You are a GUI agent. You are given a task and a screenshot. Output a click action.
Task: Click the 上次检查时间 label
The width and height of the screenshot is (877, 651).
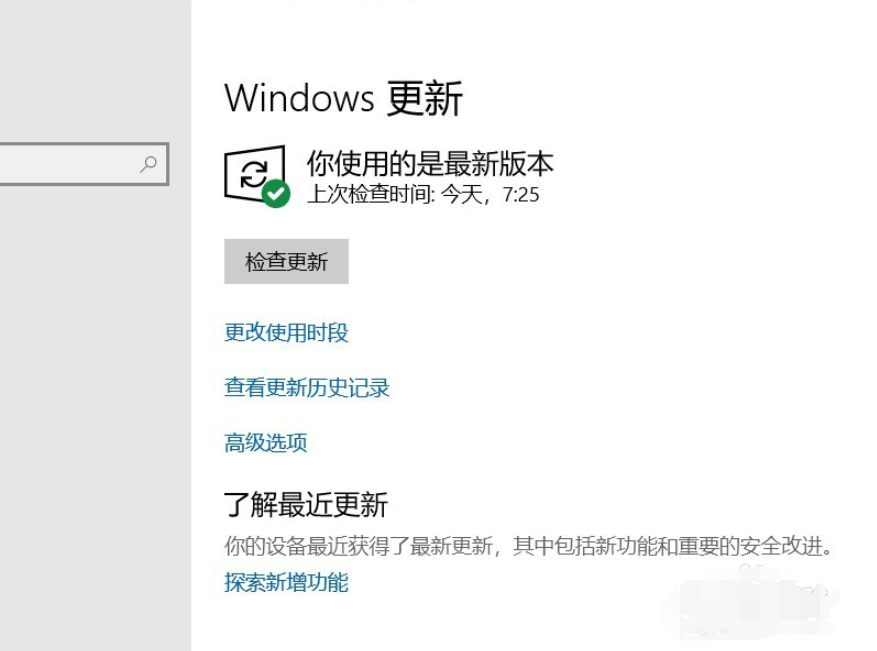[371, 195]
